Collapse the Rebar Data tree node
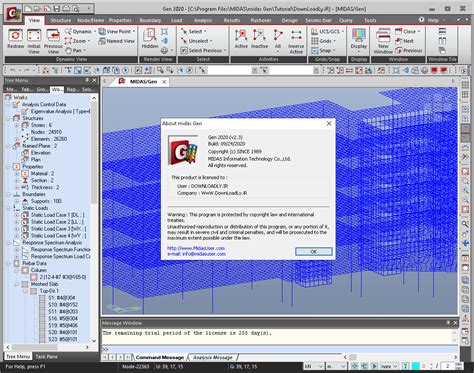 (x=9, y=263)
